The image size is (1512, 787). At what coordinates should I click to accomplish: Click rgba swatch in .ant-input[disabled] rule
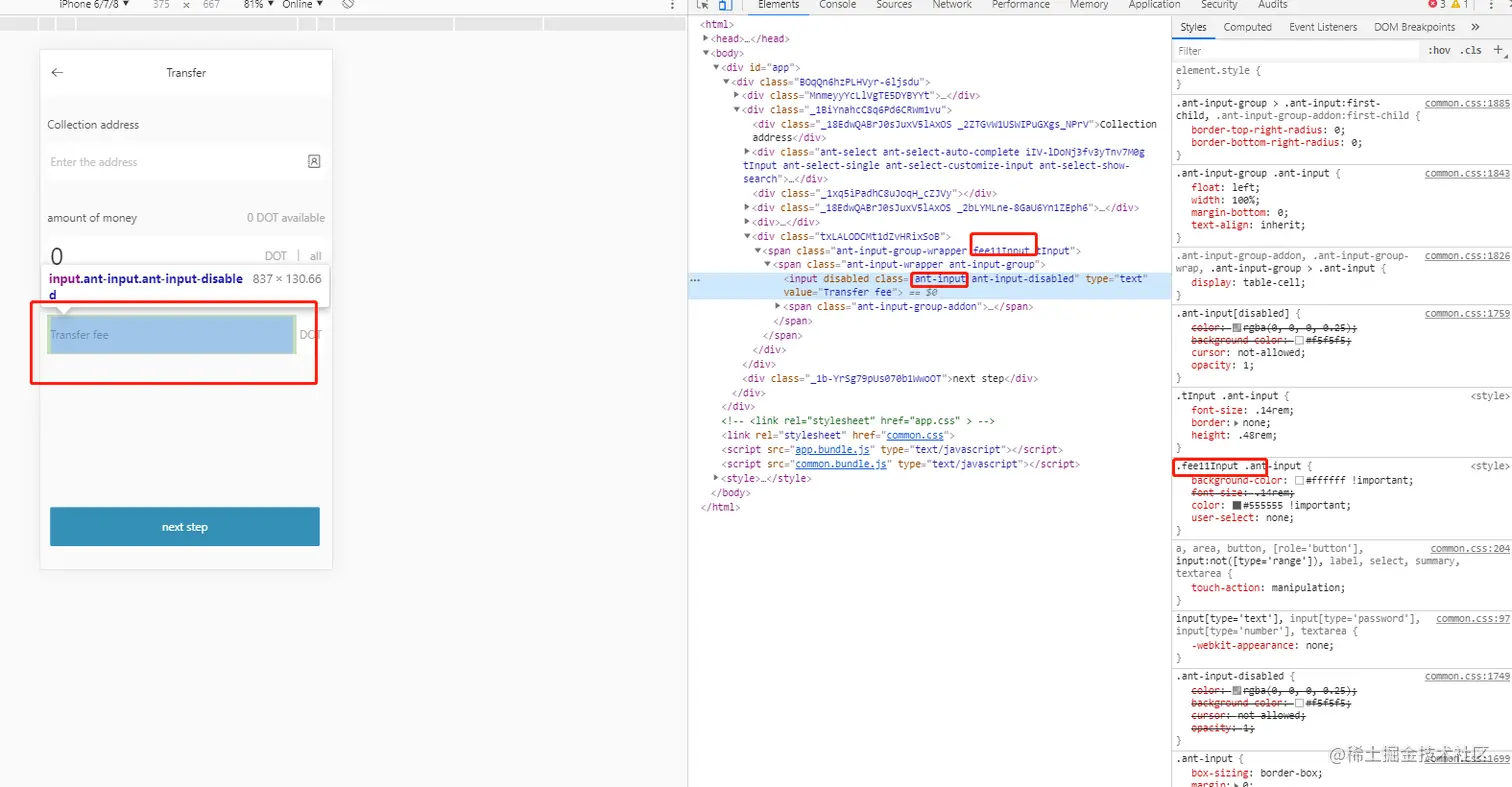tap(1237, 328)
